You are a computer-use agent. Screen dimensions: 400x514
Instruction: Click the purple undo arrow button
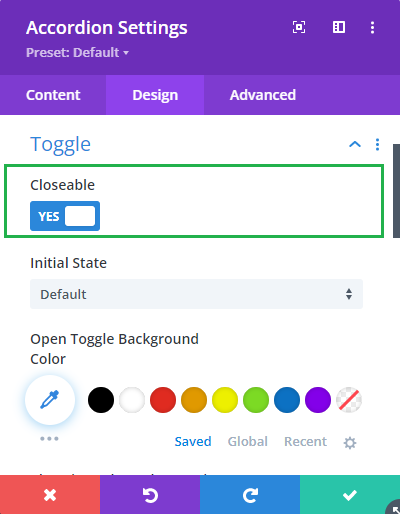(150, 495)
